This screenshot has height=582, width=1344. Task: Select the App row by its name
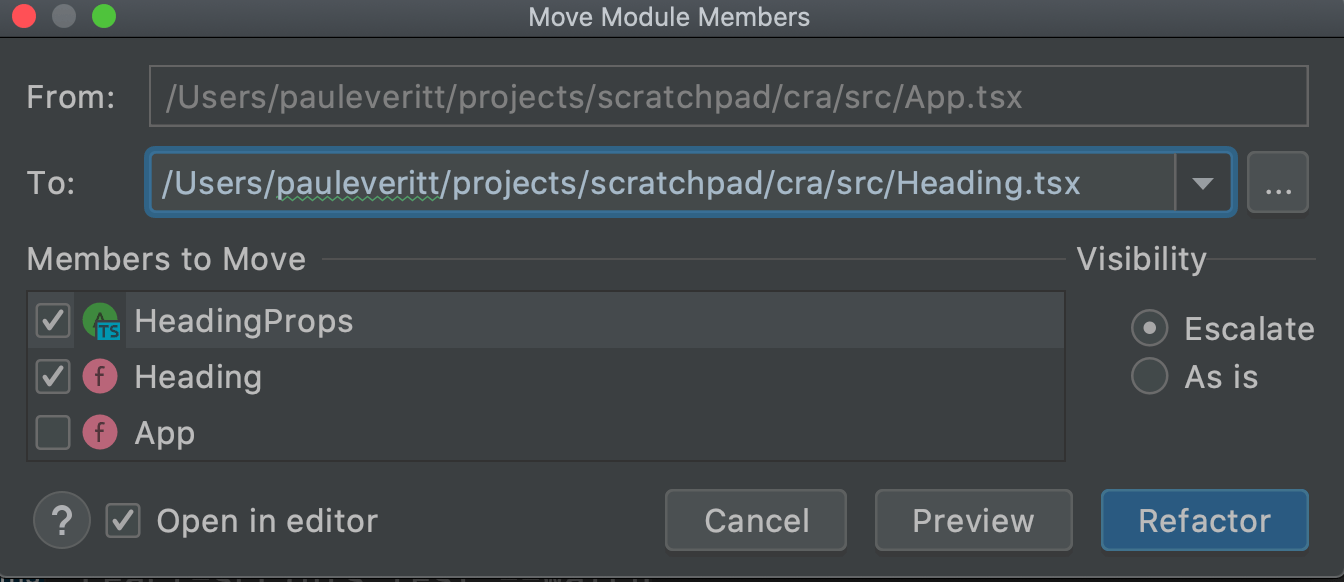(x=165, y=433)
